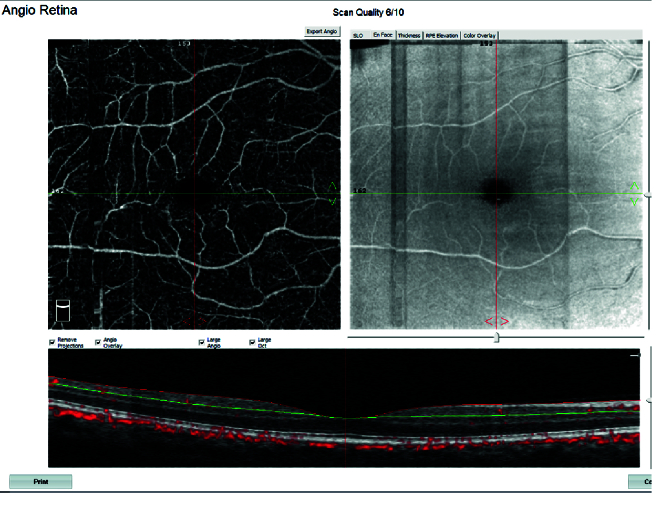Enable the Large Angio checkbox
The image size is (658, 523).
click(202, 342)
